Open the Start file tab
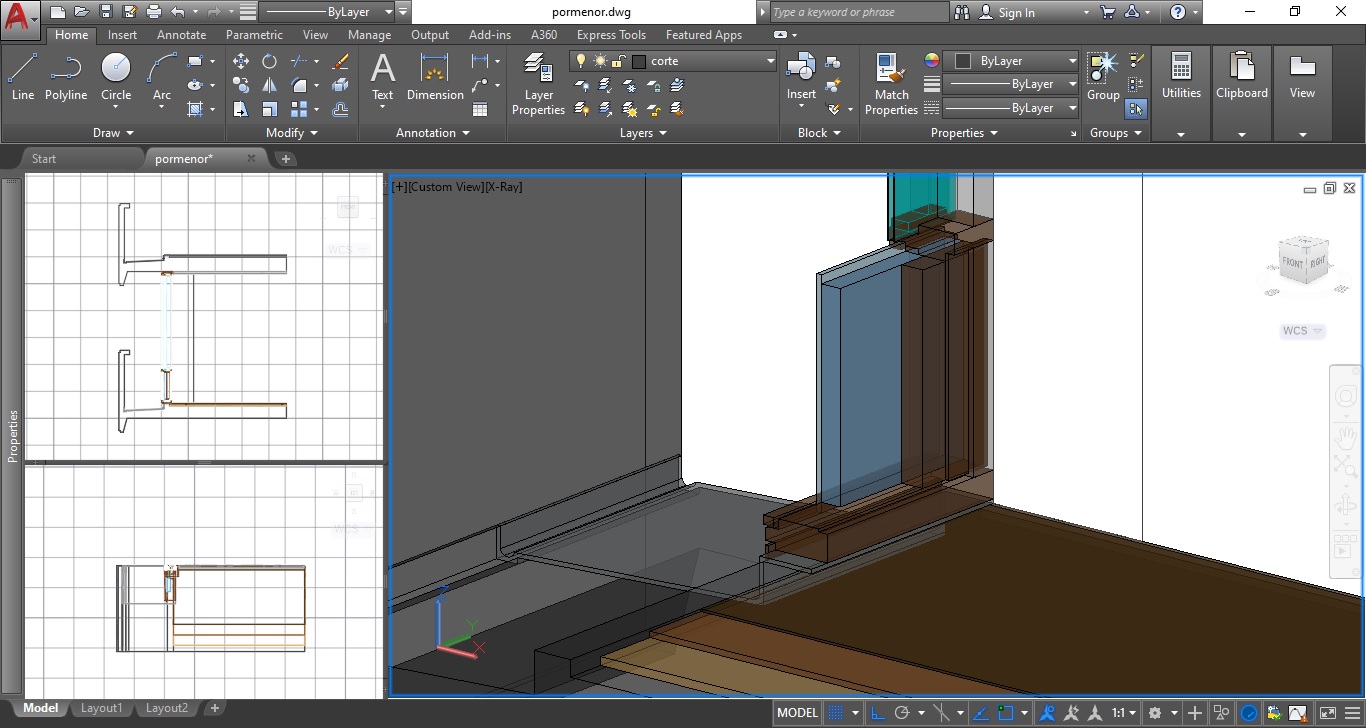The height and width of the screenshot is (728, 1366). tap(44, 158)
